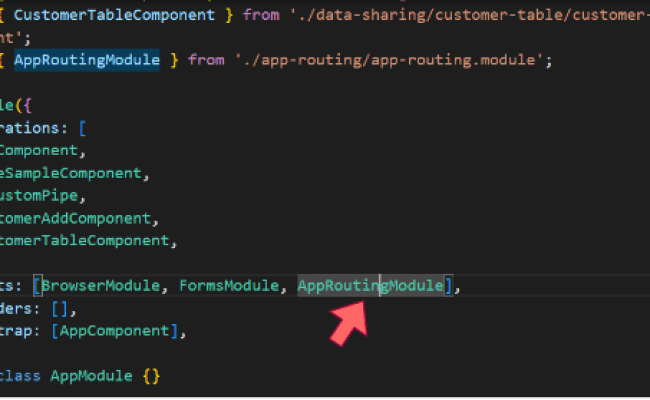Click the class keyword before AppModule

pyautogui.click(x=20, y=376)
